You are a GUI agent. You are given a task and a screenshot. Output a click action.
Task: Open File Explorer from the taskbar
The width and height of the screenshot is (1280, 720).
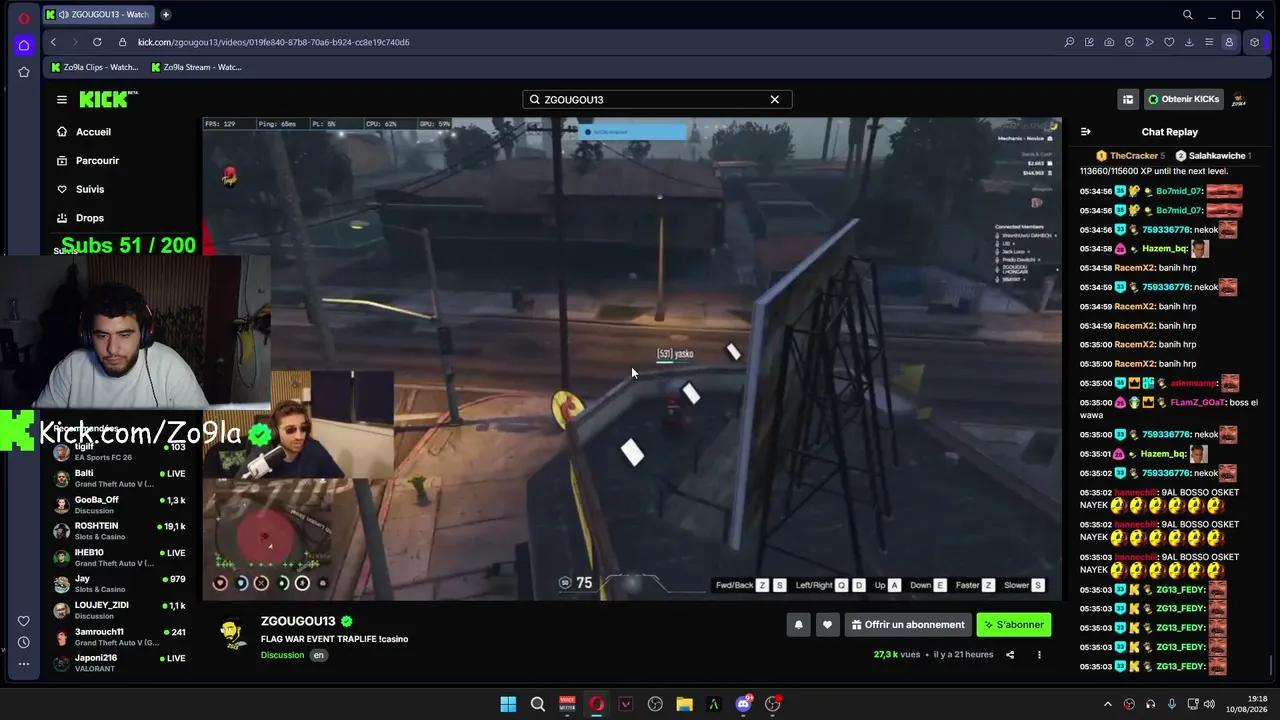[684, 704]
